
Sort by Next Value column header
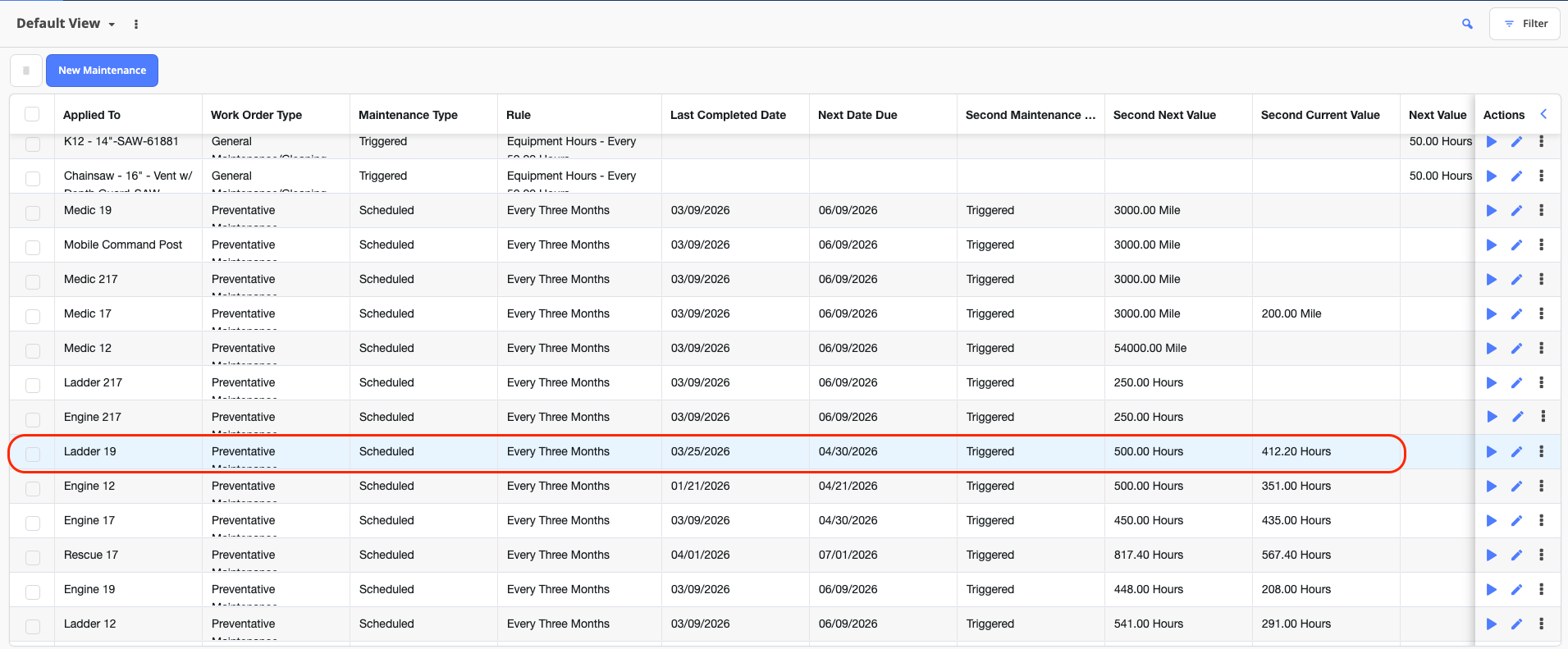(x=1438, y=115)
